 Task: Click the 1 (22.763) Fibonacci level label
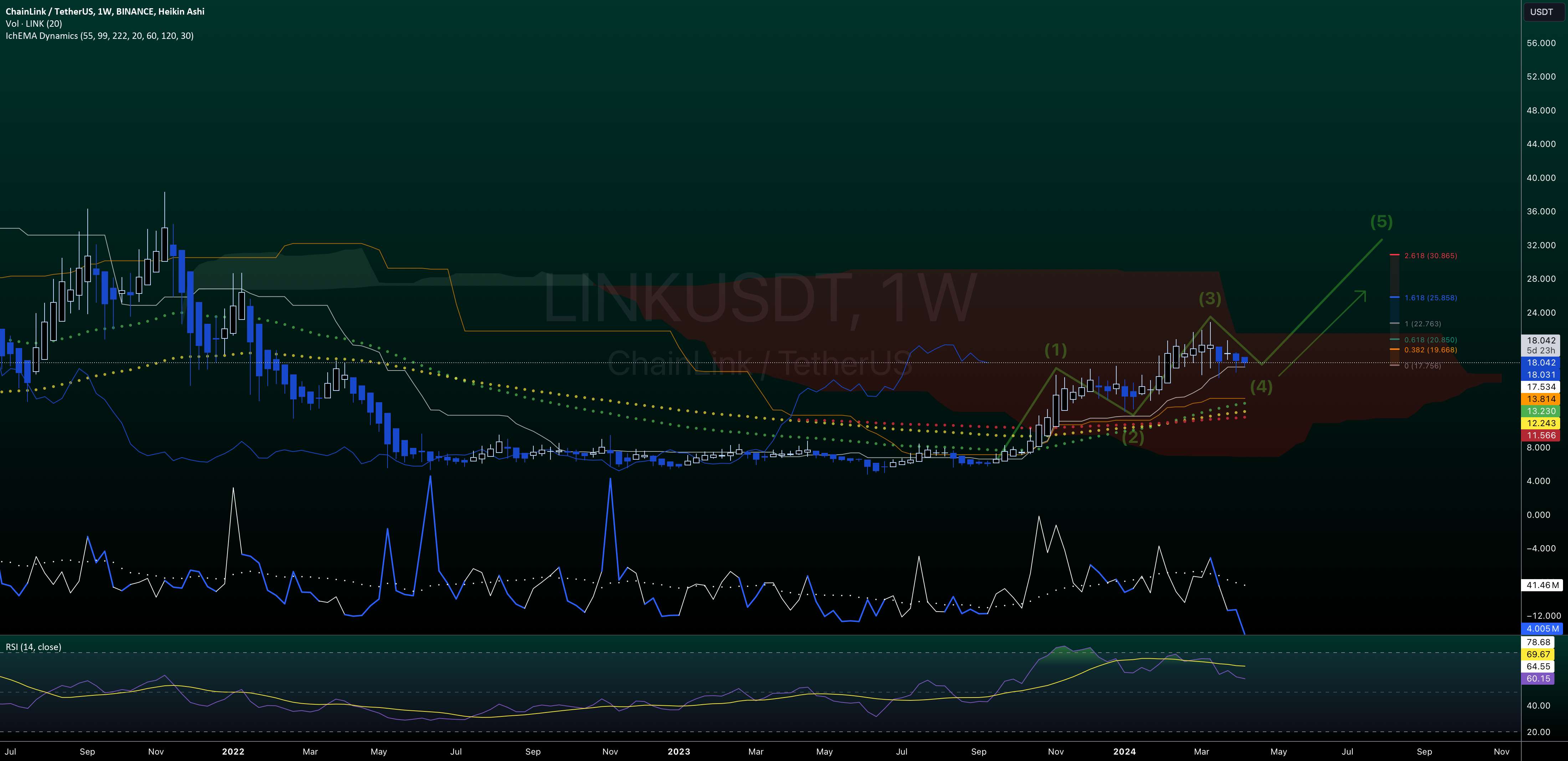pos(1423,324)
